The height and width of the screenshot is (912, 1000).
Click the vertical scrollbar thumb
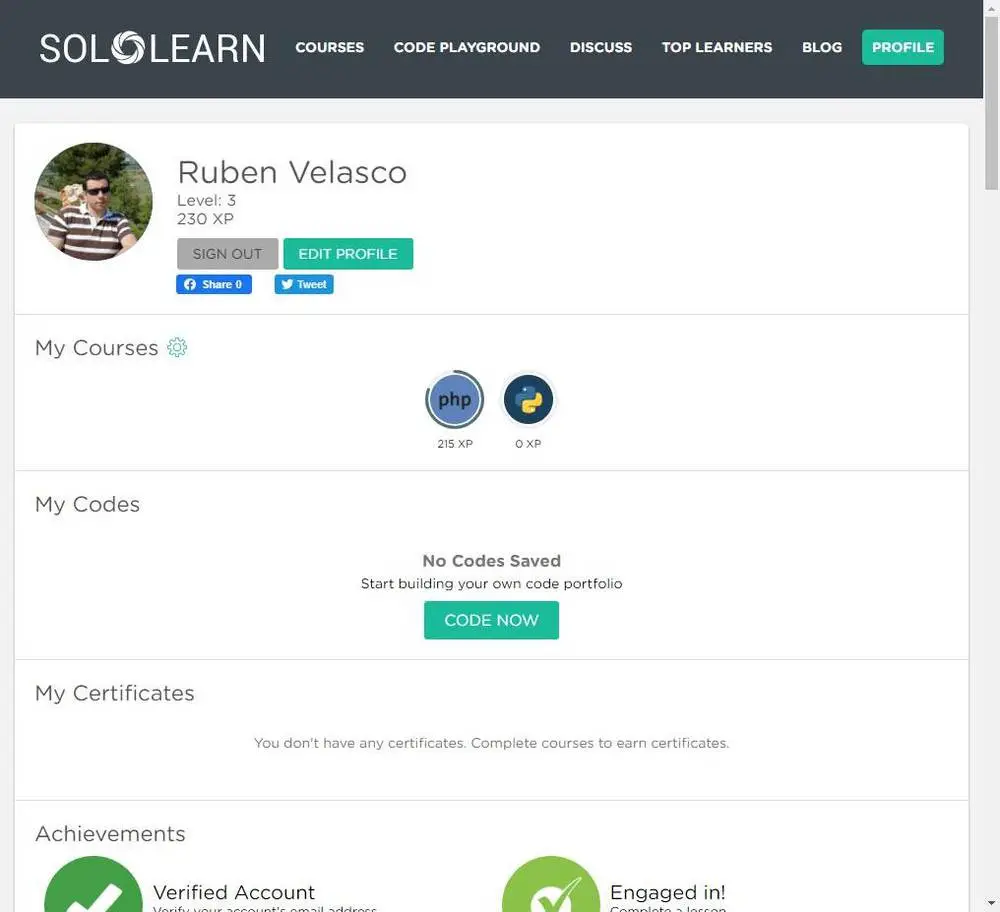click(991, 103)
